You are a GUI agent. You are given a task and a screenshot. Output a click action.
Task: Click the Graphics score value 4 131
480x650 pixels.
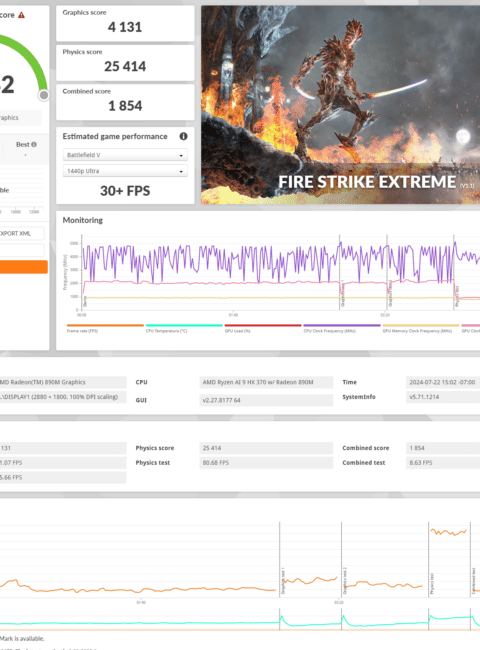click(x=125, y=27)
